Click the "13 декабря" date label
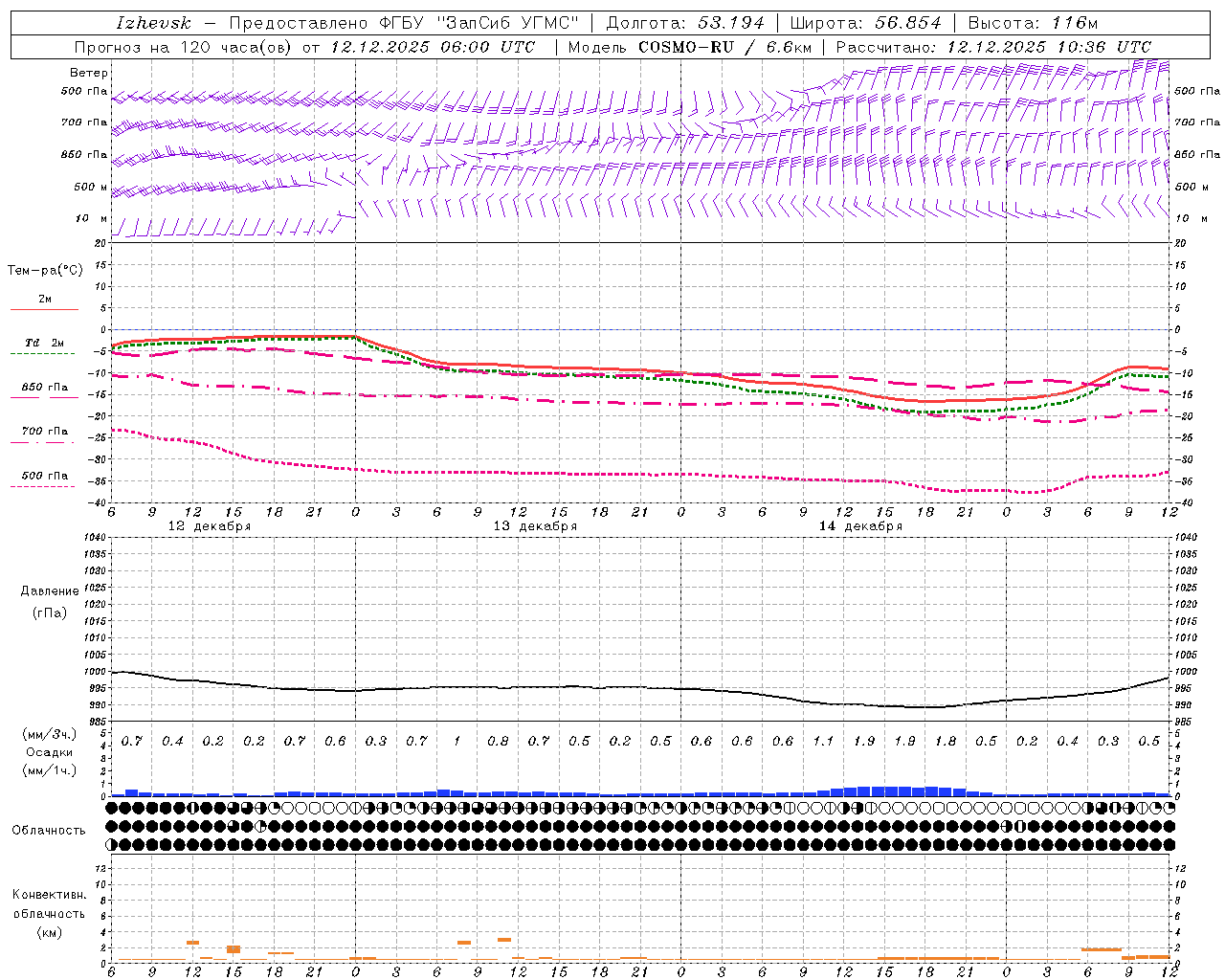Screen dimensions: 1225x980 click(535, 526)
